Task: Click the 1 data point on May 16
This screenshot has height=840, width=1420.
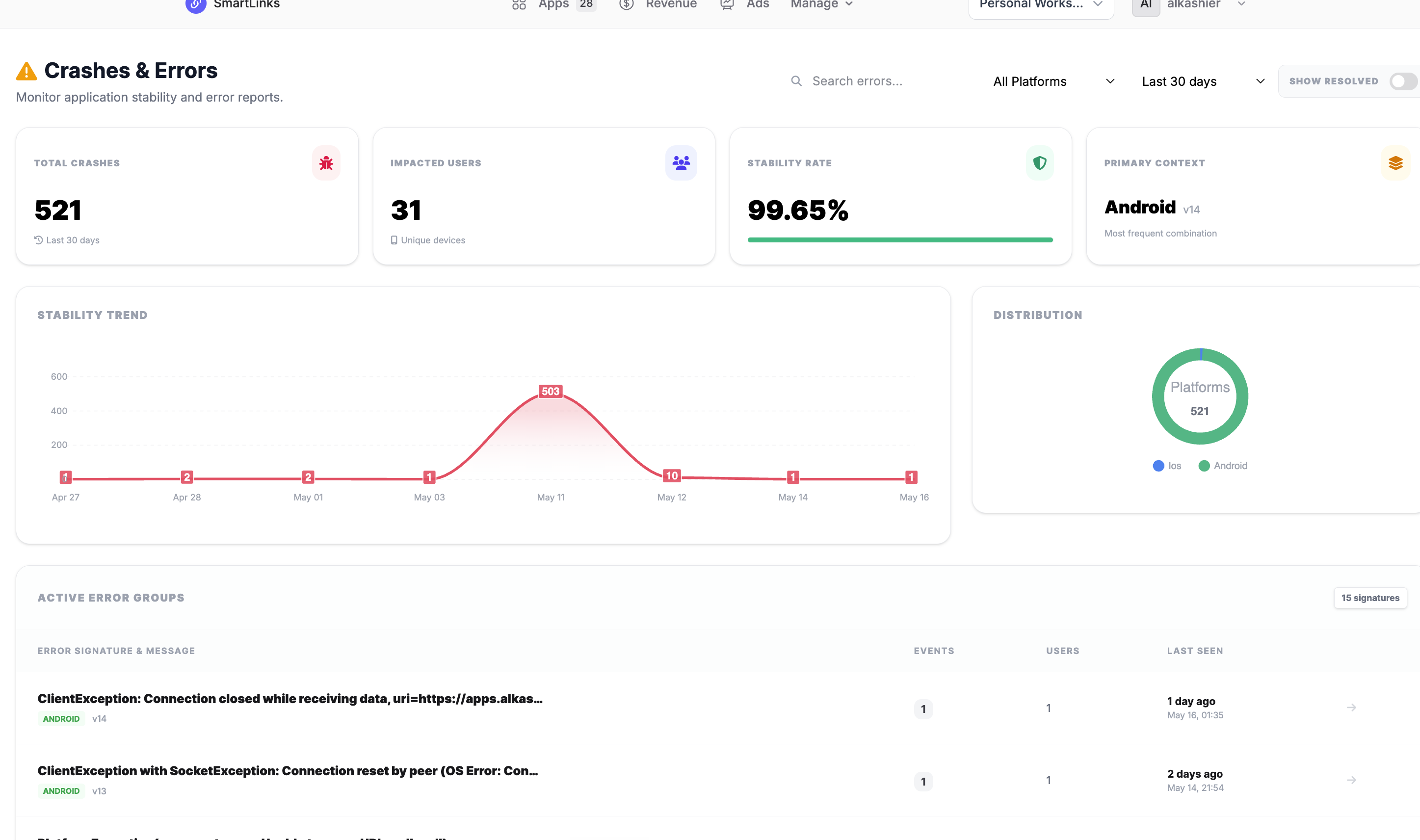Action: point(911,477)
